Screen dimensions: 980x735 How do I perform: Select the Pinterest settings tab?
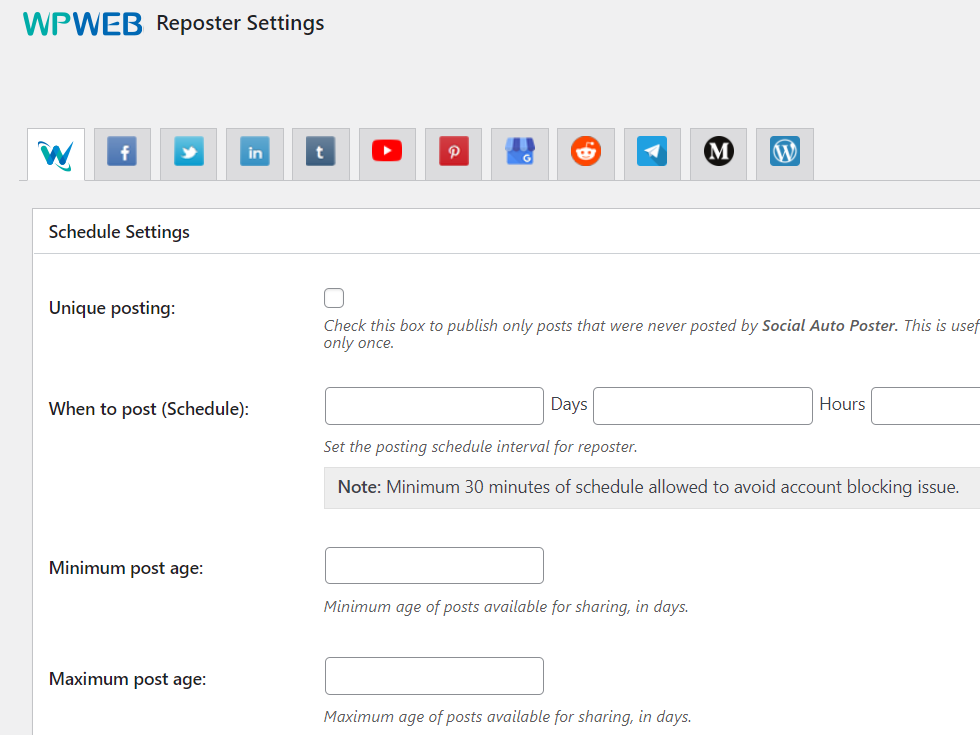[454, 154]
